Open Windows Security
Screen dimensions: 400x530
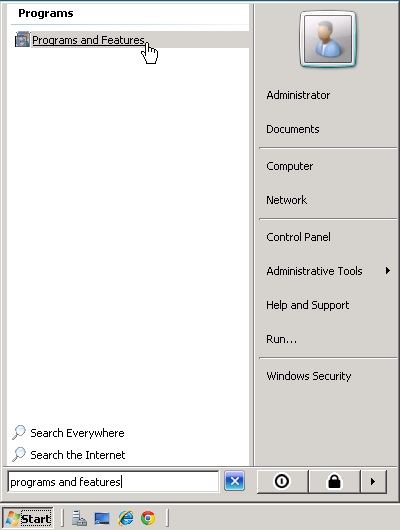[x=309, y=376]
